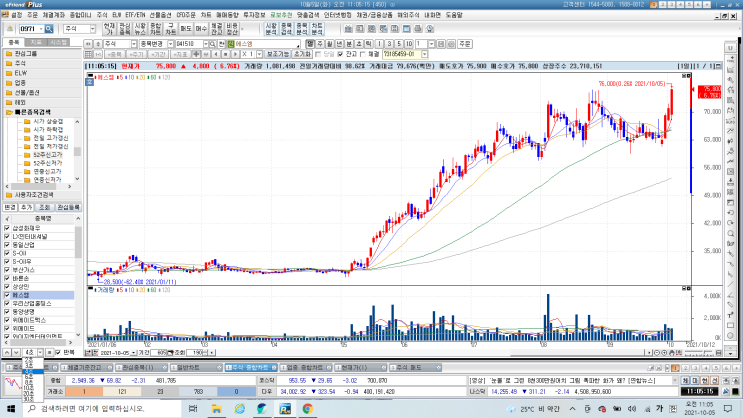Open the 0971 screen number dropdown arrow
The height and width of the screenshot is (418, 743).
pos(41,29)
